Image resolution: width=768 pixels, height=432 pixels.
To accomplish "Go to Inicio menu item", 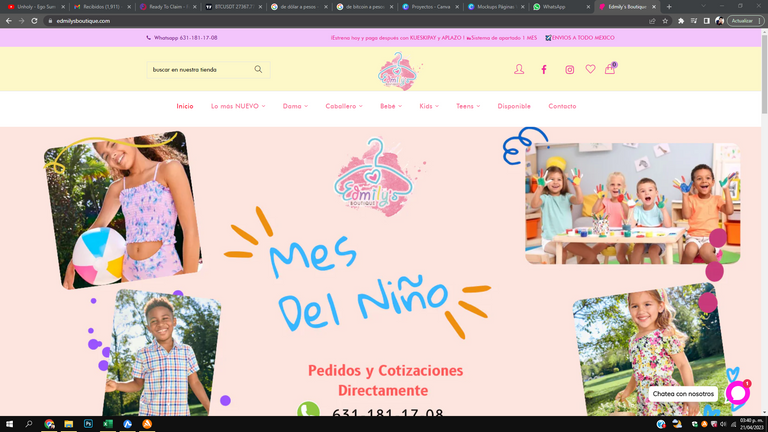I will pos(185,106).
